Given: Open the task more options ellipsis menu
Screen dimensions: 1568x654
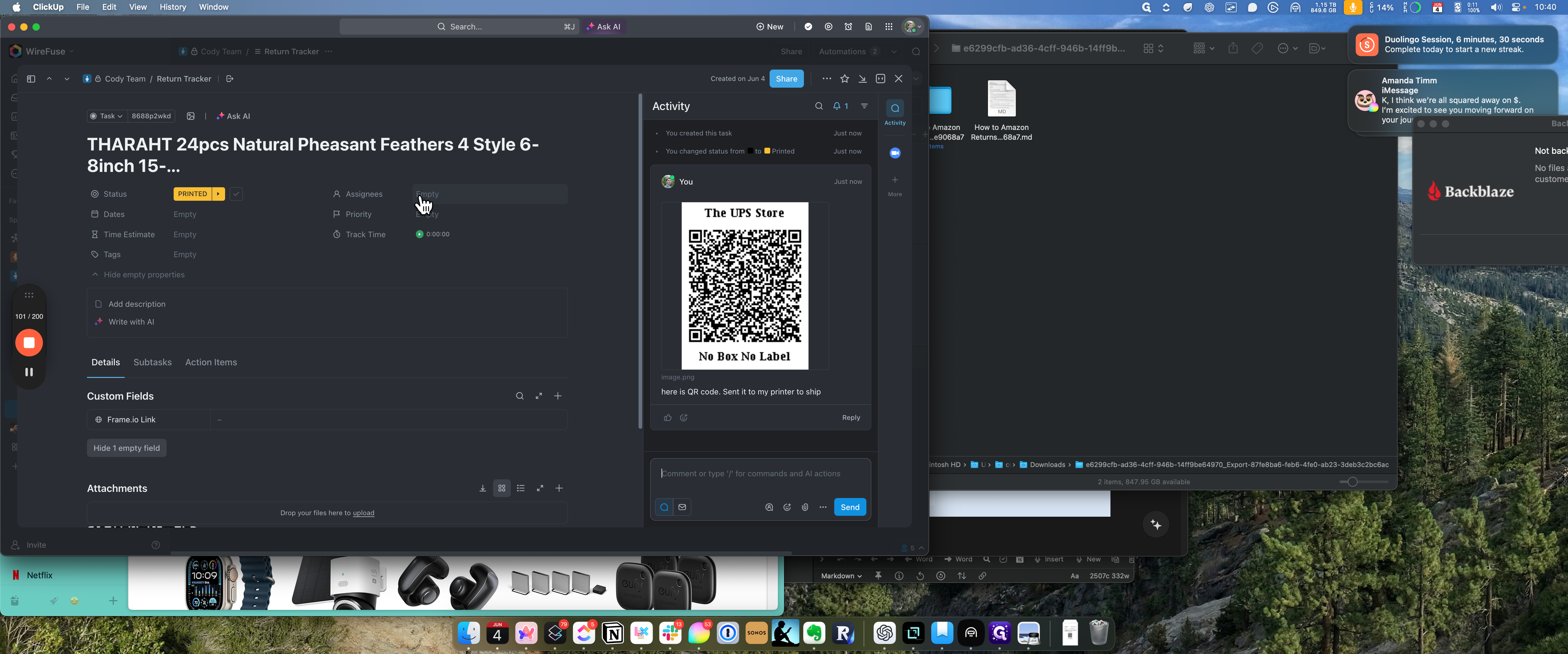Looking at the screenshot, I should point(826,78).
